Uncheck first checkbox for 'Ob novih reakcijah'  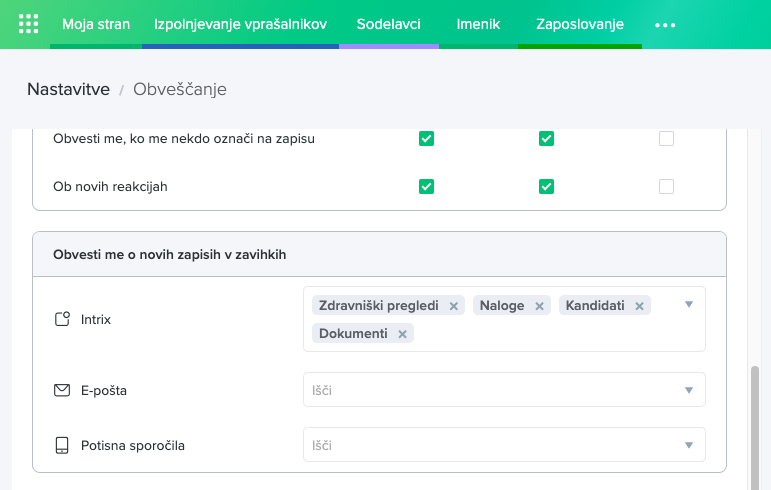[426, 186]
